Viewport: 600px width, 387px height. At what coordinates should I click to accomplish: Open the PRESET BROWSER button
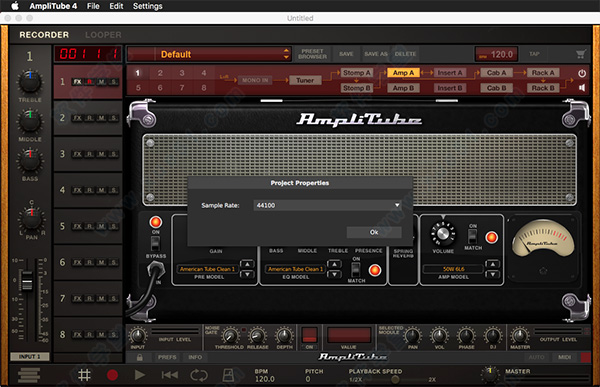click(x=312, y=54)
